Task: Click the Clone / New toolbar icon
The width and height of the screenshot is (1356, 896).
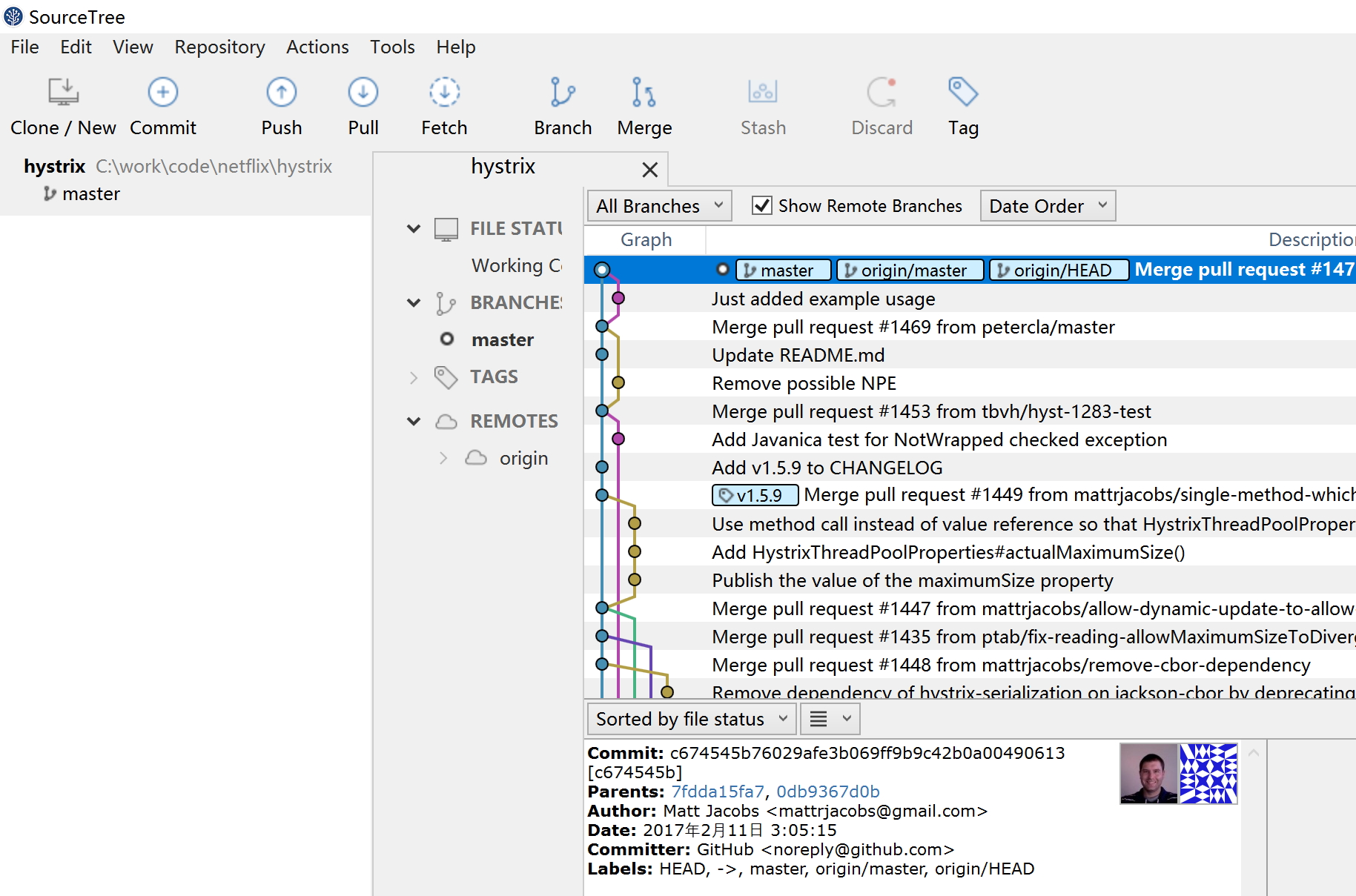Action: pyautogui.click(x=63, y=93)
